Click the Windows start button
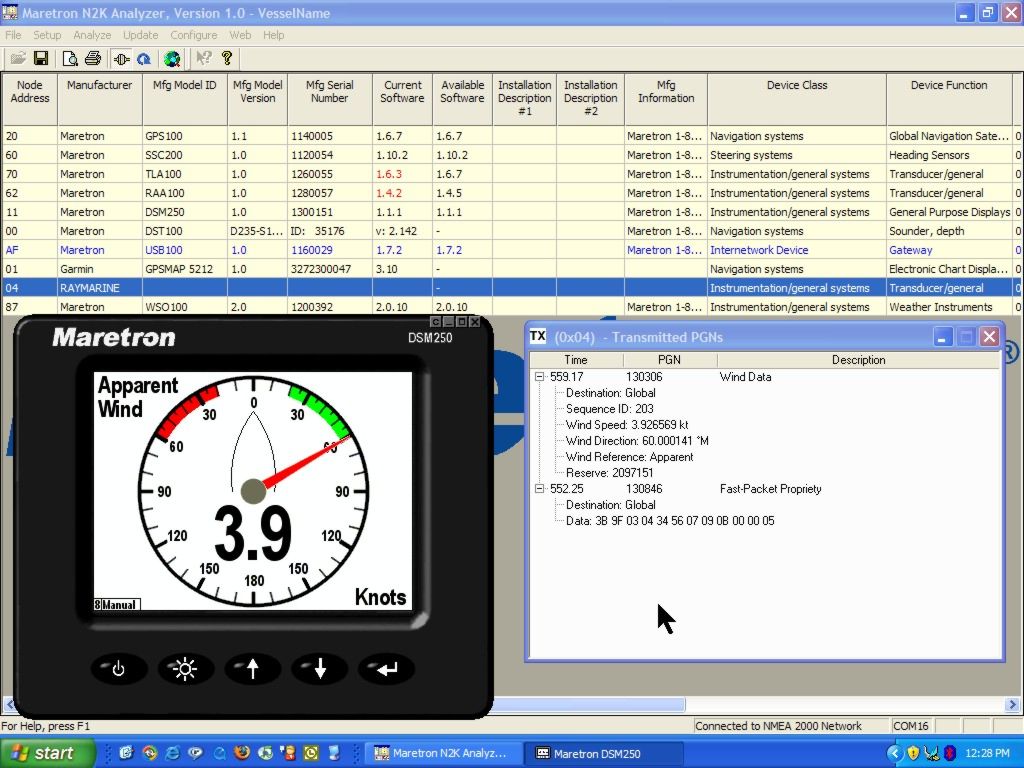The height and width of the screenshot is (768, 1024). pos(47,753)
